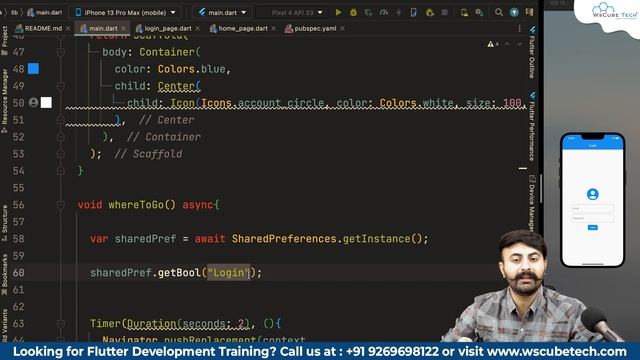Go to next highlighted problem arrow
The height and width of the screenshot is (360, 640).
pos(519,44)
